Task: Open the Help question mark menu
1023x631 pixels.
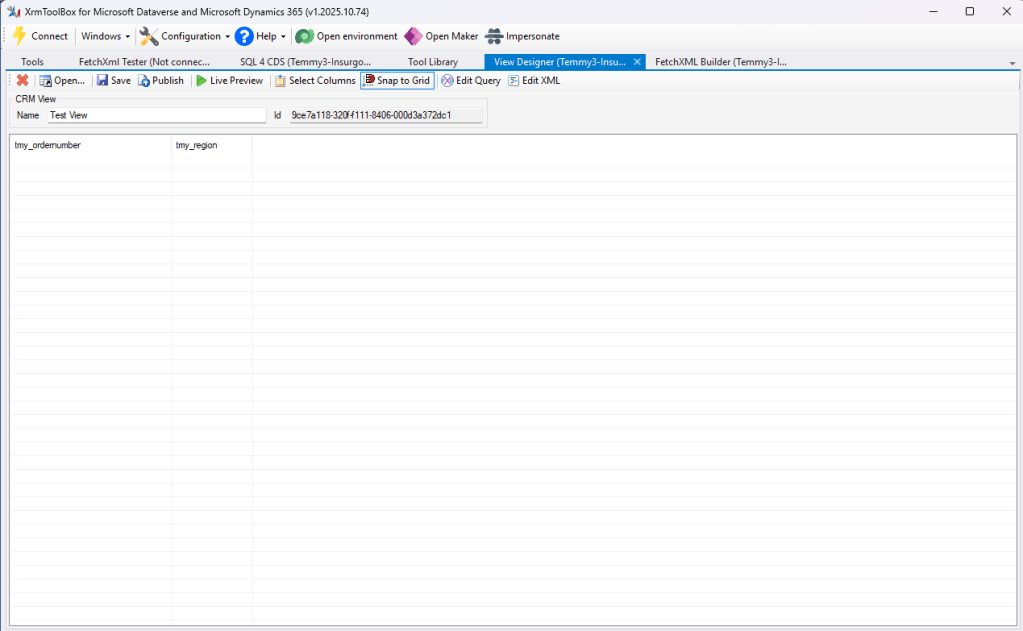Action: [x=260, y=36]
